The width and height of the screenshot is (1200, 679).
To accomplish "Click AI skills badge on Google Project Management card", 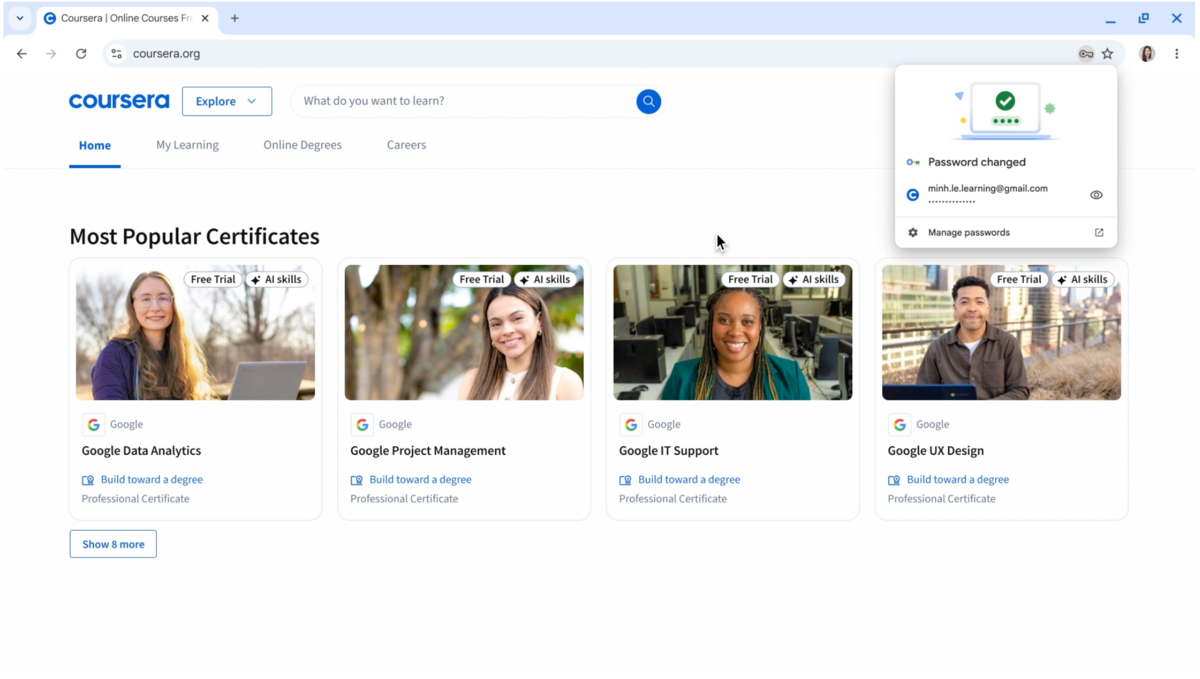I will (546, 280).
